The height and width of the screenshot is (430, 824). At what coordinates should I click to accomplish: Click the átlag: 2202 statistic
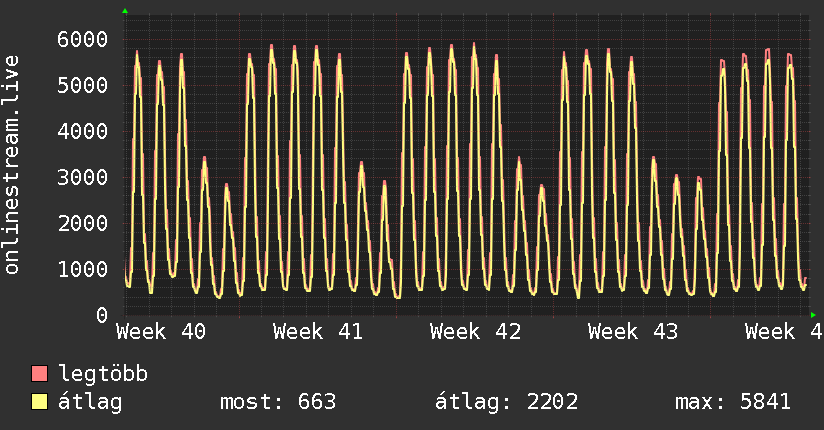click(x=507, y=402)
